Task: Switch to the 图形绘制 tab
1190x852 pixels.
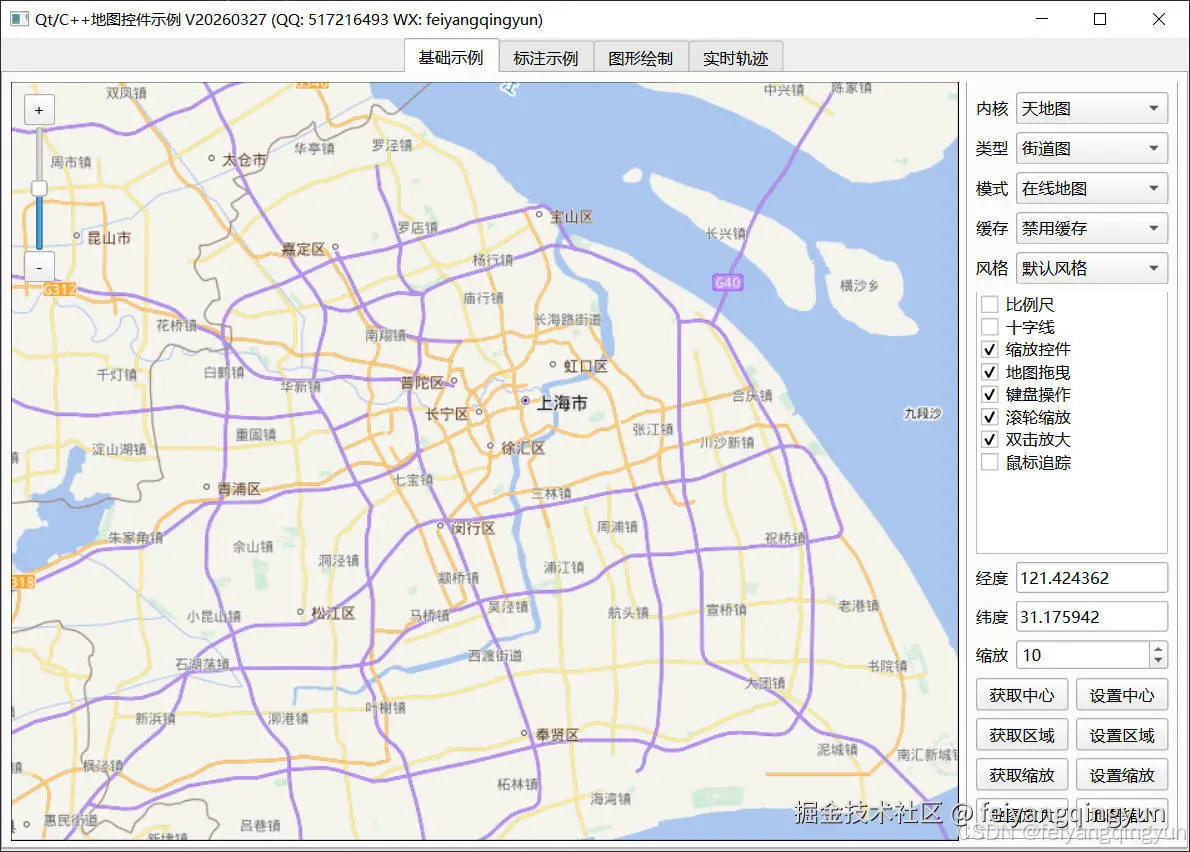Action: pyautogui.click(x=640, y=58)
